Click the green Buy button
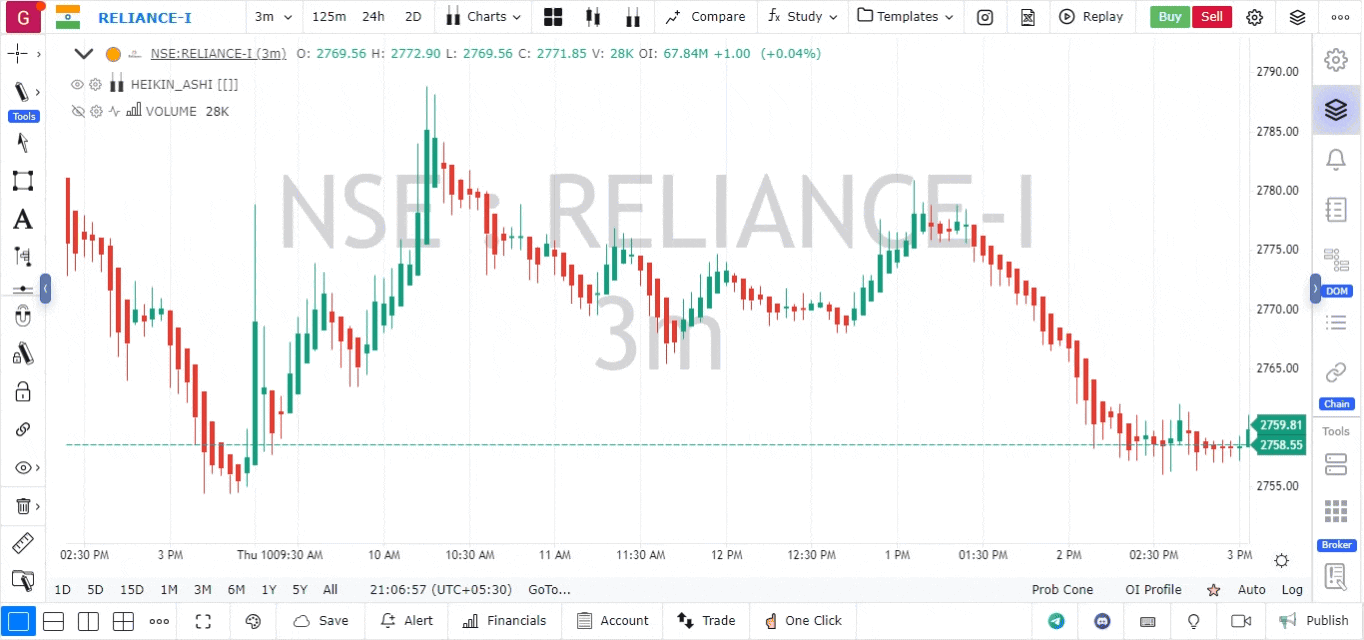 pyautogui.click(x=1169, y=17)
